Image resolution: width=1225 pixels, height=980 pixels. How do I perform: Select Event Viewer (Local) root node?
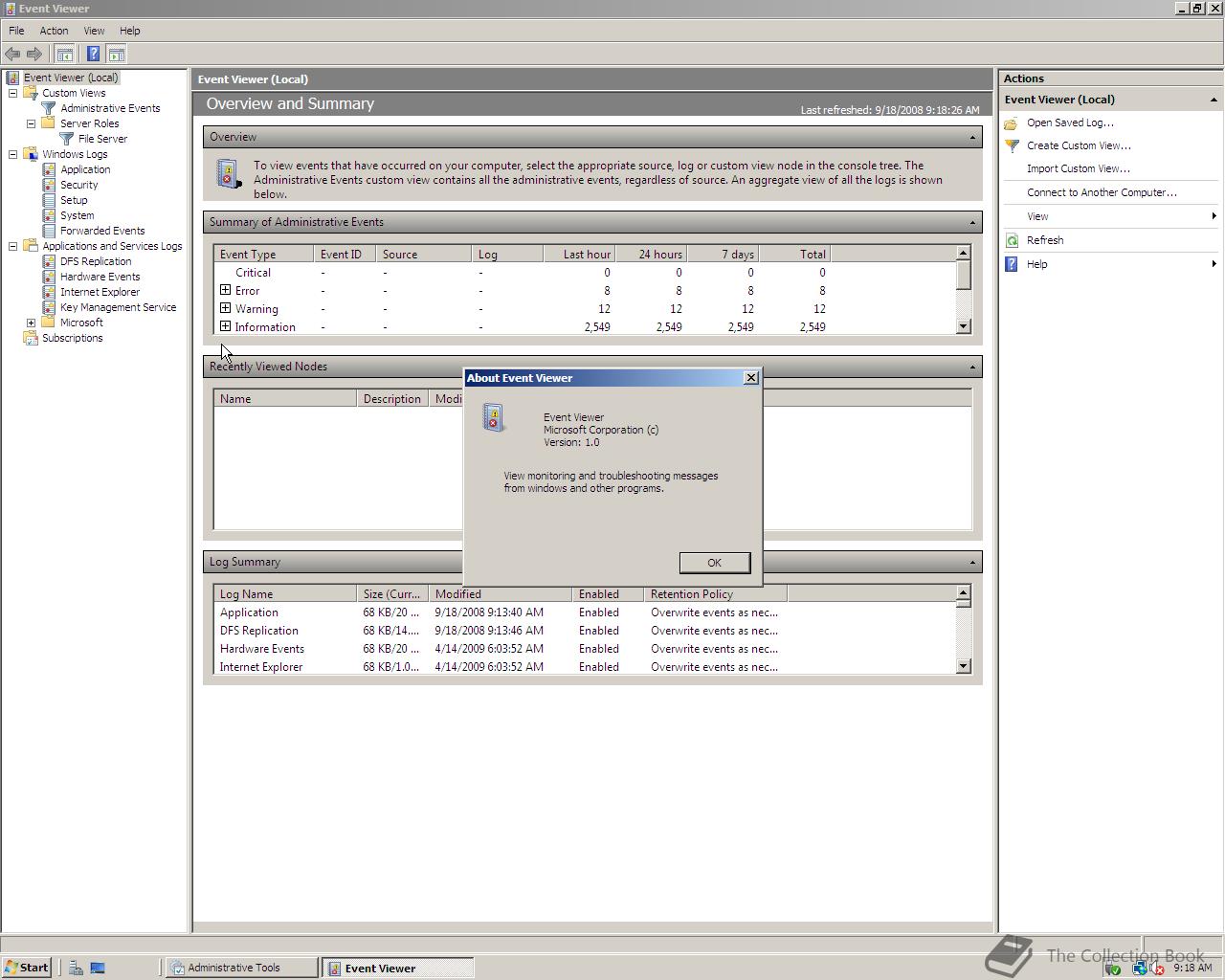click(71, 78)
